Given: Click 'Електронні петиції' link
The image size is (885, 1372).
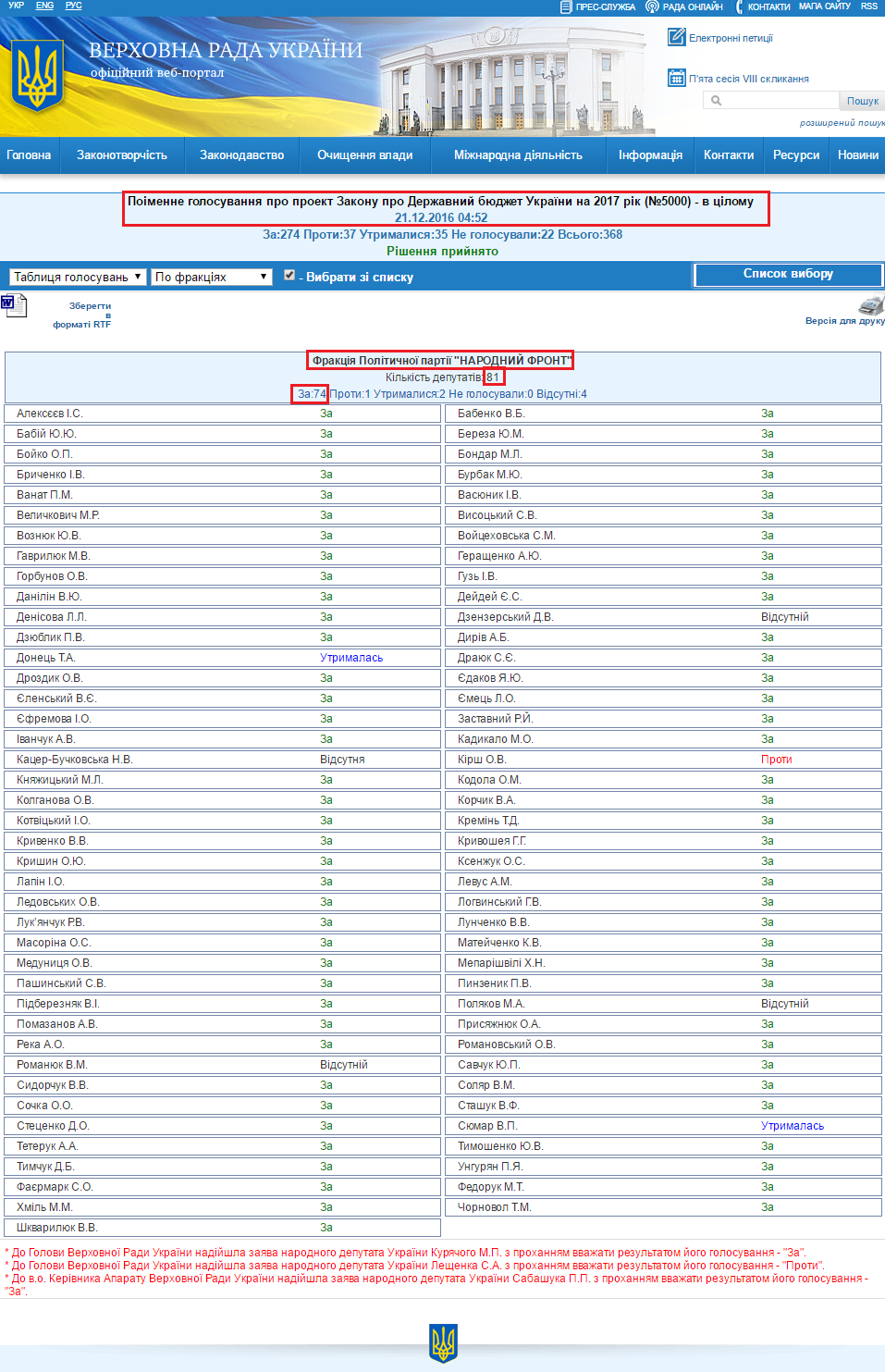Looking at the screenshot, I should pos(731,38).
